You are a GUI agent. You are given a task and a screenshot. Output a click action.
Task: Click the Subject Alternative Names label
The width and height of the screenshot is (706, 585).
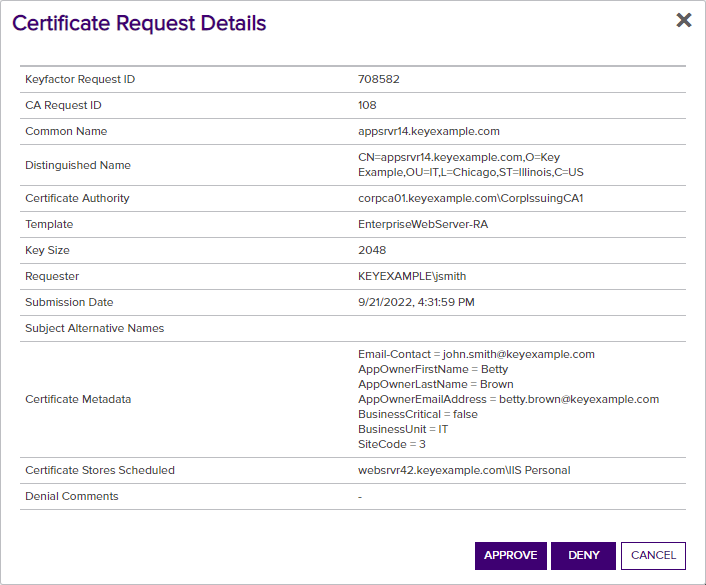(x=94, y=328)
